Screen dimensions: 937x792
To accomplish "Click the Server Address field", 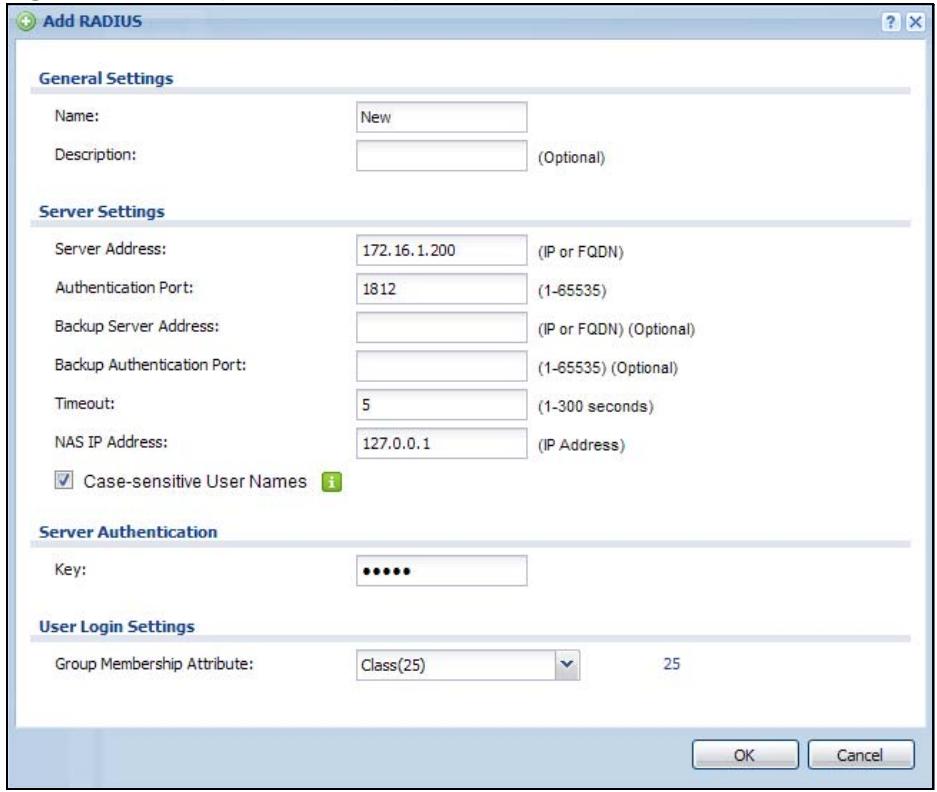I will (442, 250).
